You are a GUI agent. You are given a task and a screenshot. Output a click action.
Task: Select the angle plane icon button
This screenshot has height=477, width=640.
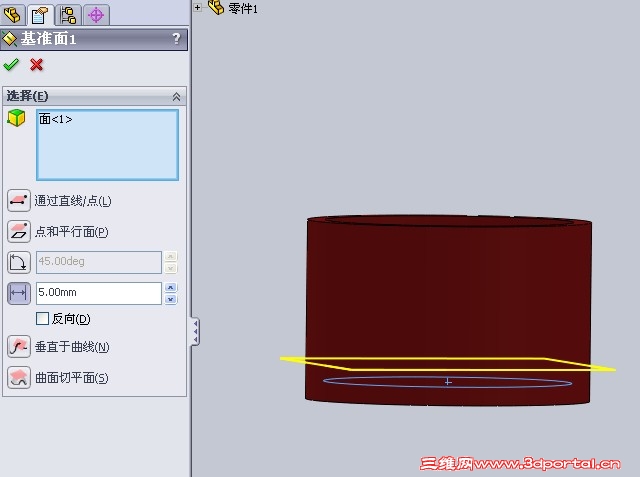point(18,262)
